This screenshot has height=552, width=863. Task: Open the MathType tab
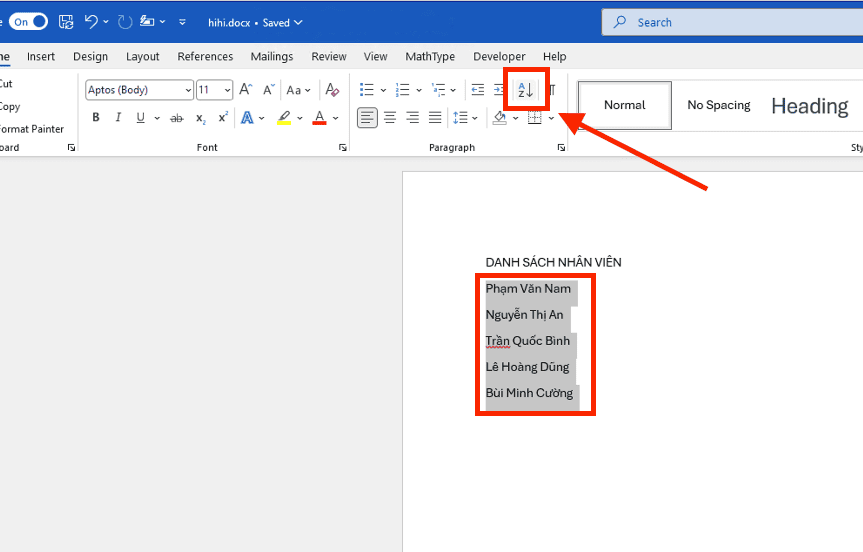tap(430, 57)
